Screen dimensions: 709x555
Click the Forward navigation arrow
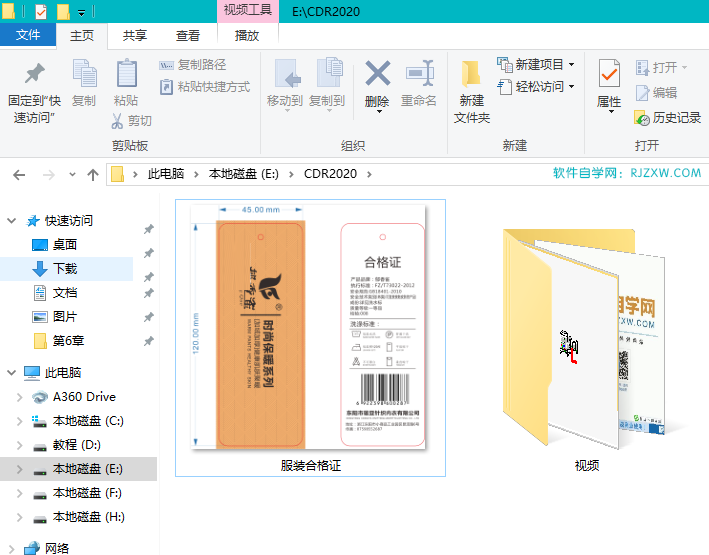pos(48,175)
